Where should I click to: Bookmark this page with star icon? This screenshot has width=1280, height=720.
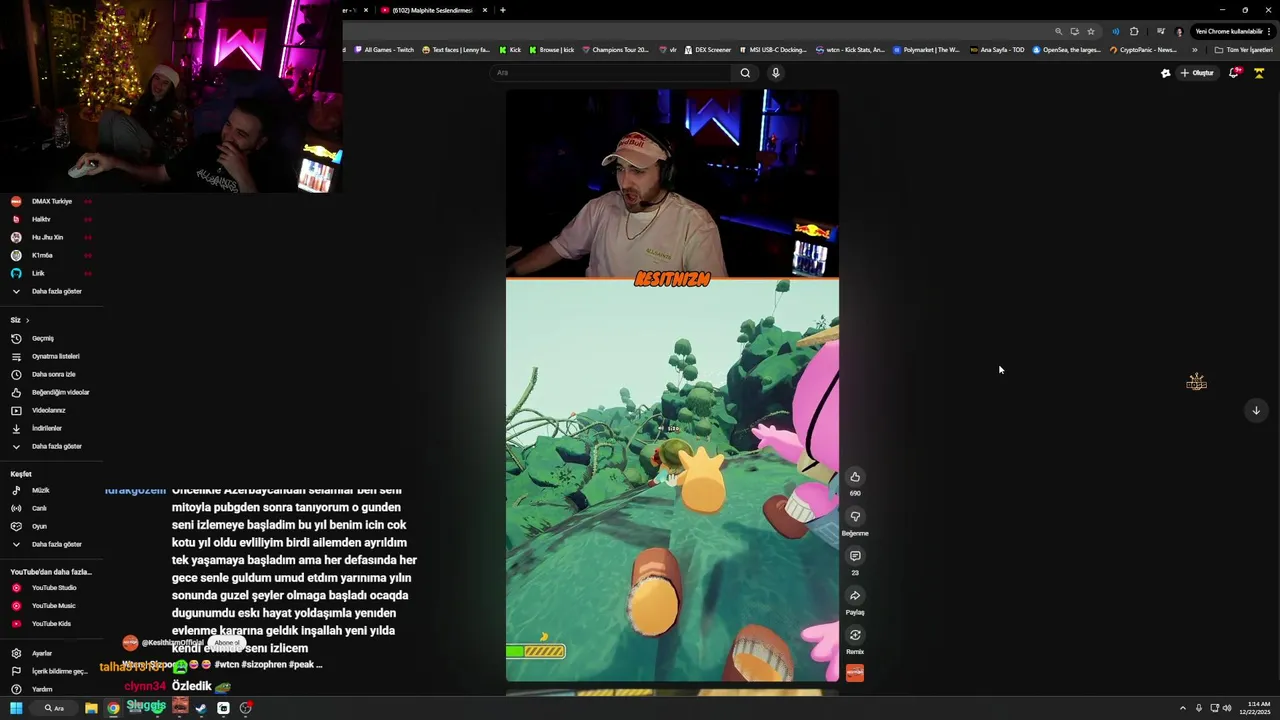(1091, 31)
